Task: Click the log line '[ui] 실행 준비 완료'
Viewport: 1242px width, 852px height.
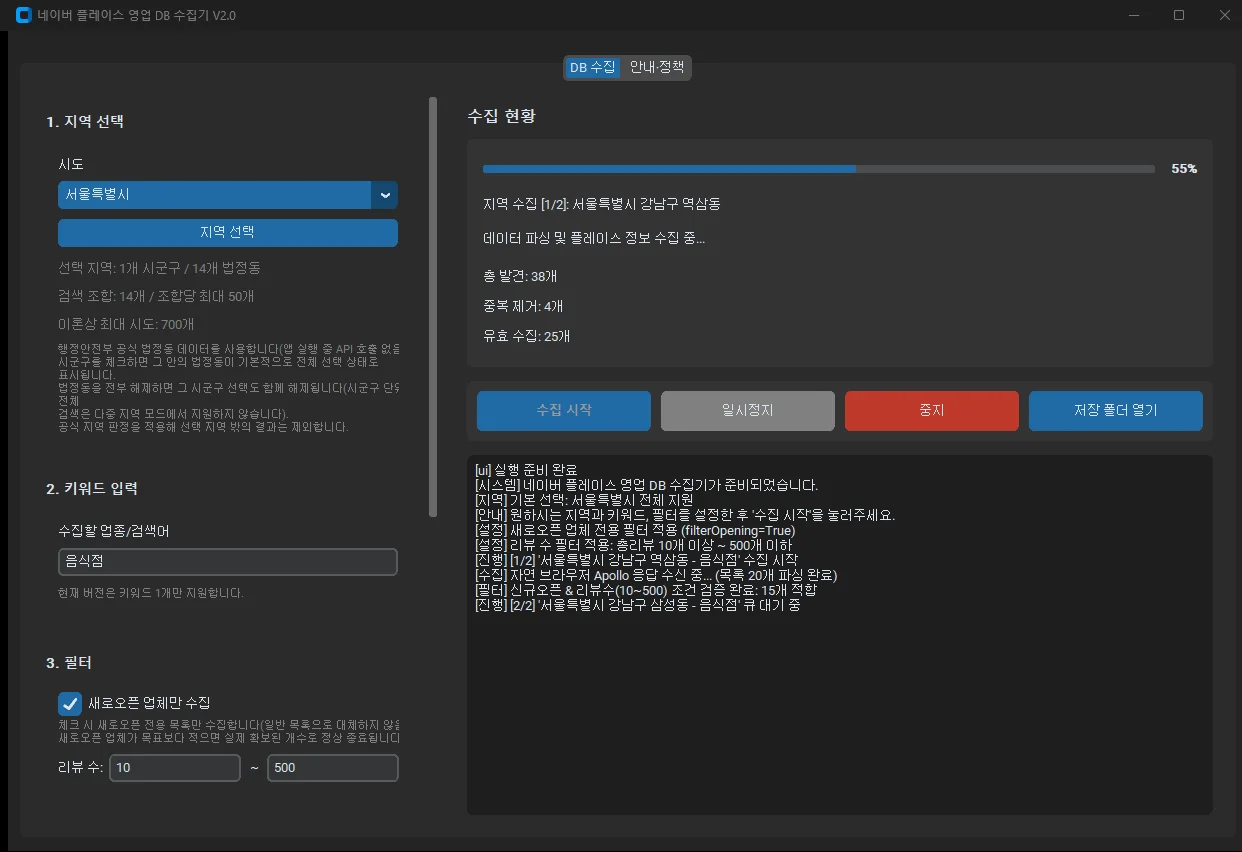Action: pyautogui.click(x=526, y=470)
